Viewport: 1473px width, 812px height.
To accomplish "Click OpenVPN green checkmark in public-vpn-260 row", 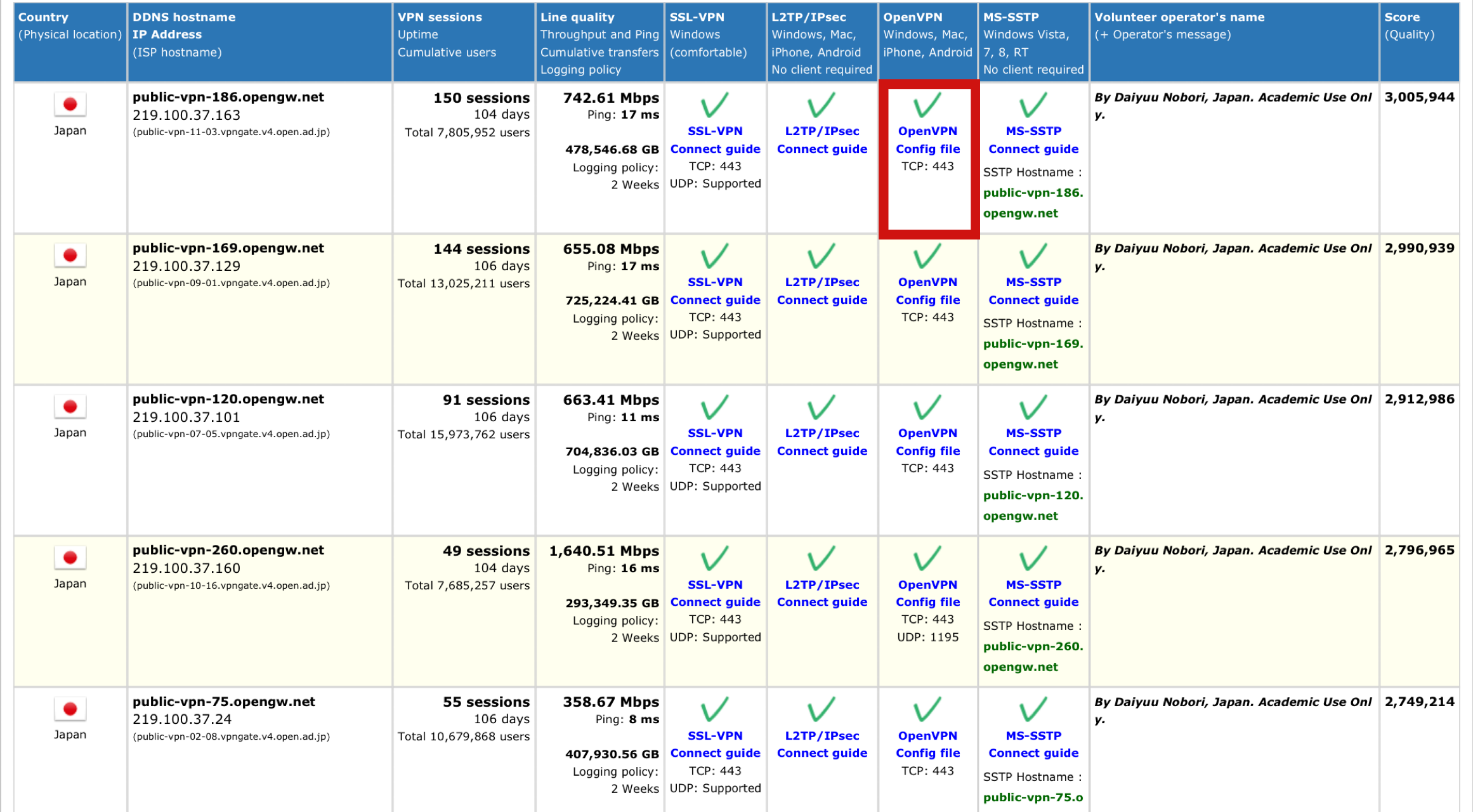I will coord(927,559).
